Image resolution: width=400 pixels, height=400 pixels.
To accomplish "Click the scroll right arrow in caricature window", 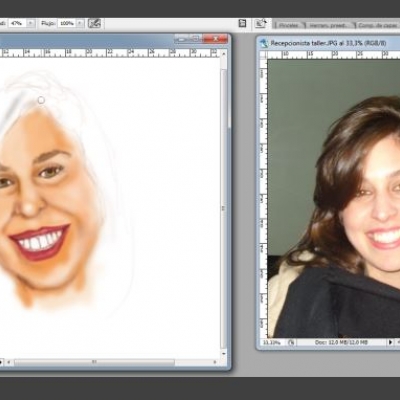I will 216,362.
